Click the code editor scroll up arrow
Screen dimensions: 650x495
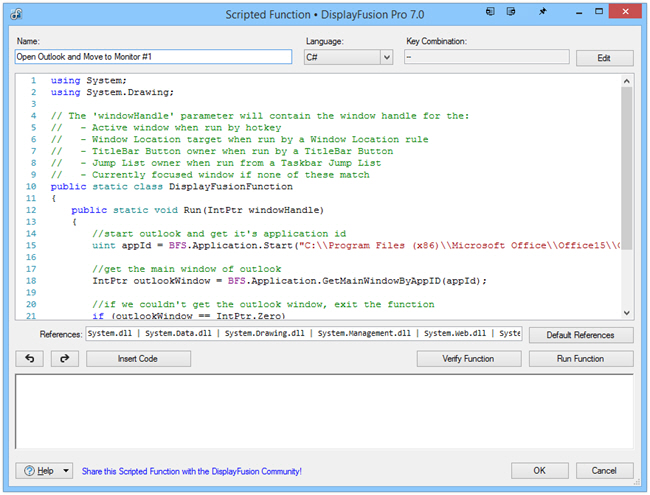tap(626, 81)
